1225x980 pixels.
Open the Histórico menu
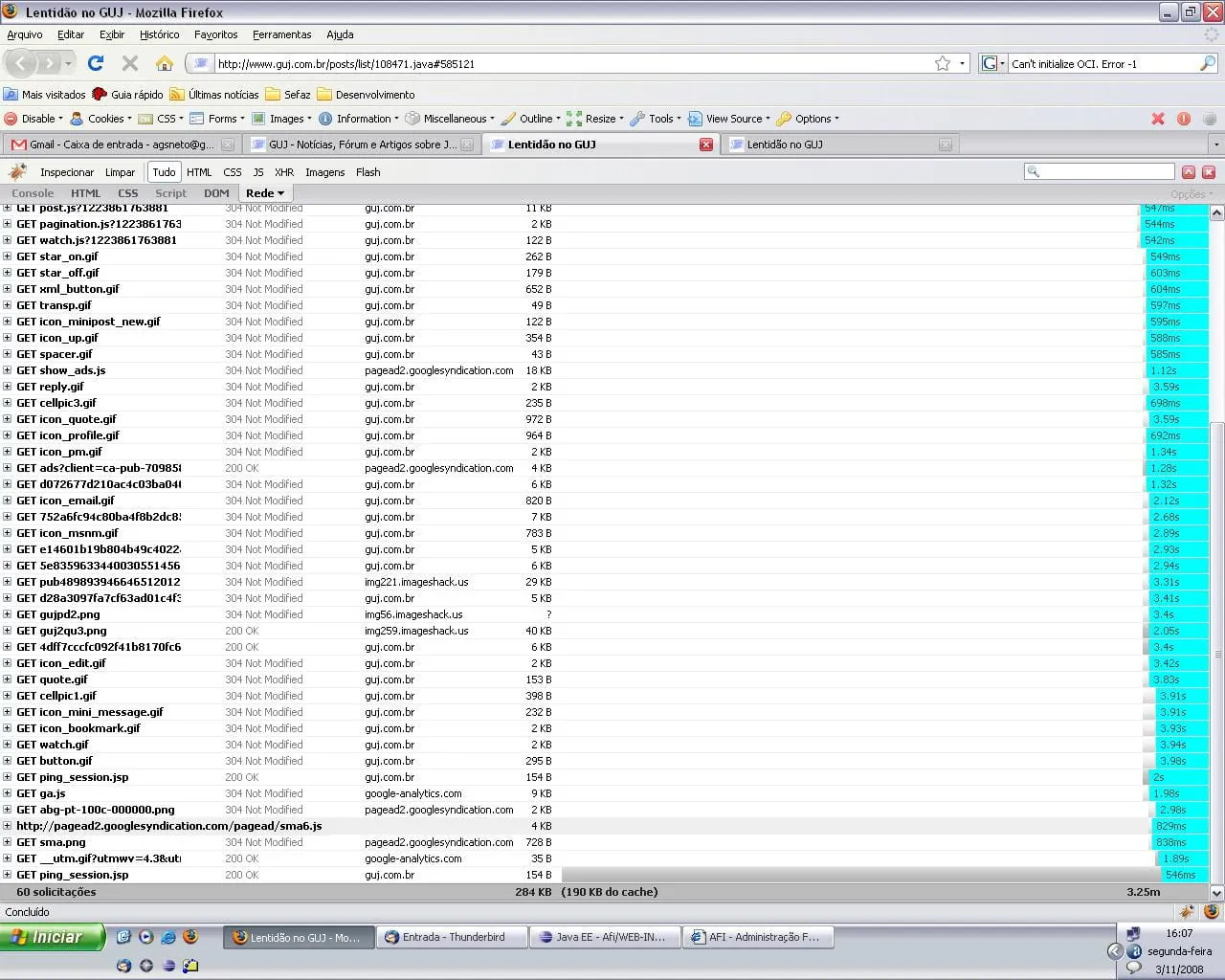click(x=159, y=34)
